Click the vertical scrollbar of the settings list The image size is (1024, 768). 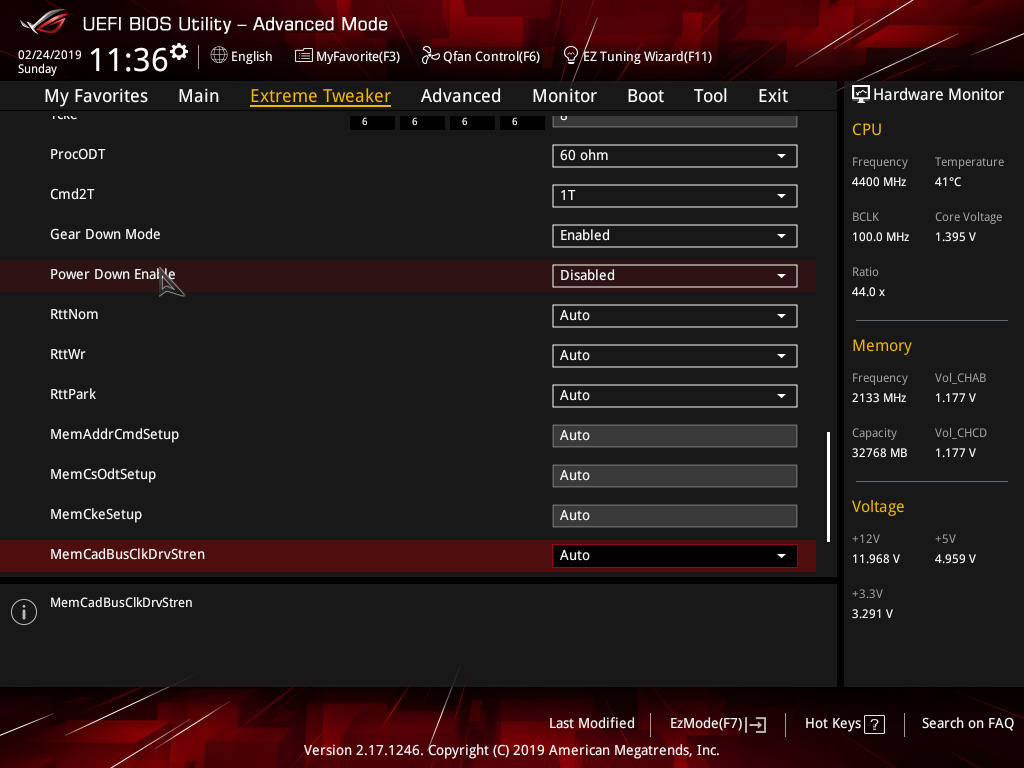[x=828, y=487]
